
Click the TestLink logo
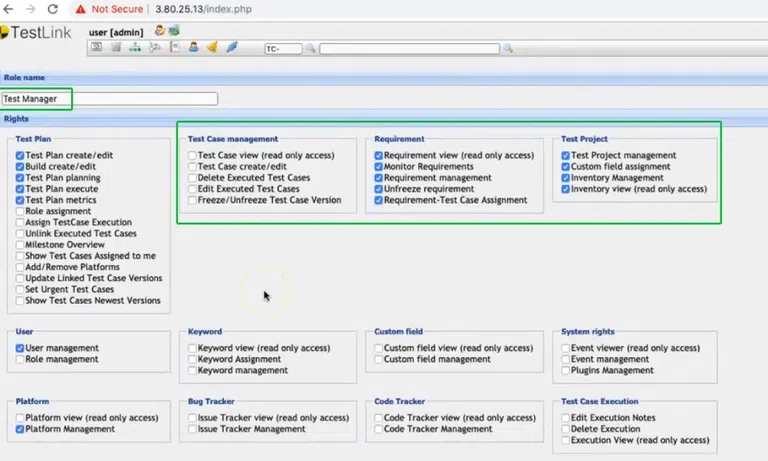(36, 32)
